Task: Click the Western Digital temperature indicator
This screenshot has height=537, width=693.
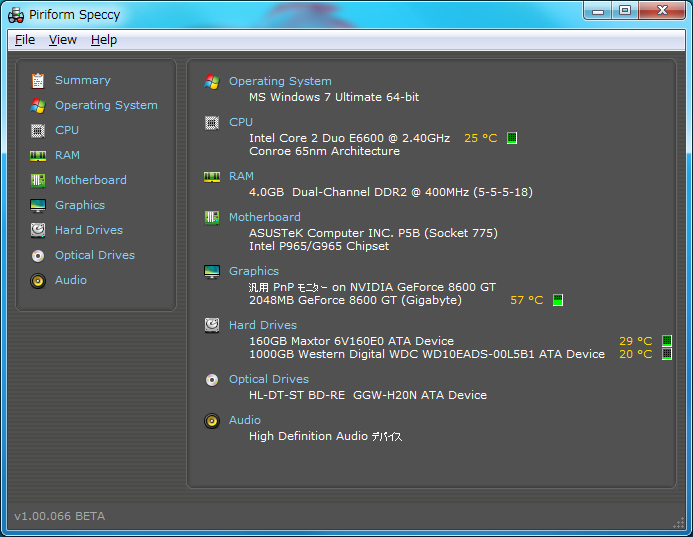Action: 667,354
